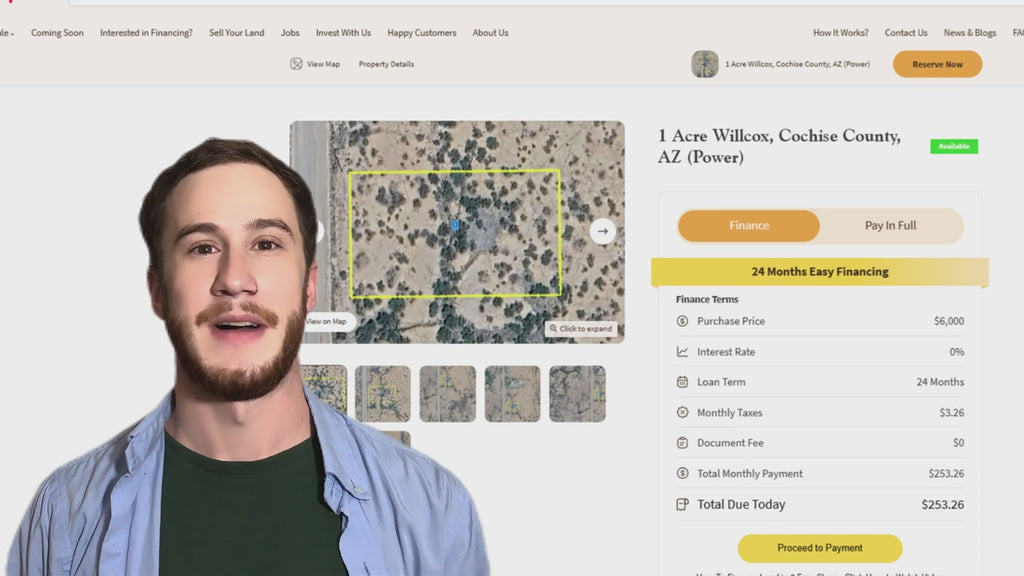Click to expand the property map
The image size is (1024, 576).
581,329
